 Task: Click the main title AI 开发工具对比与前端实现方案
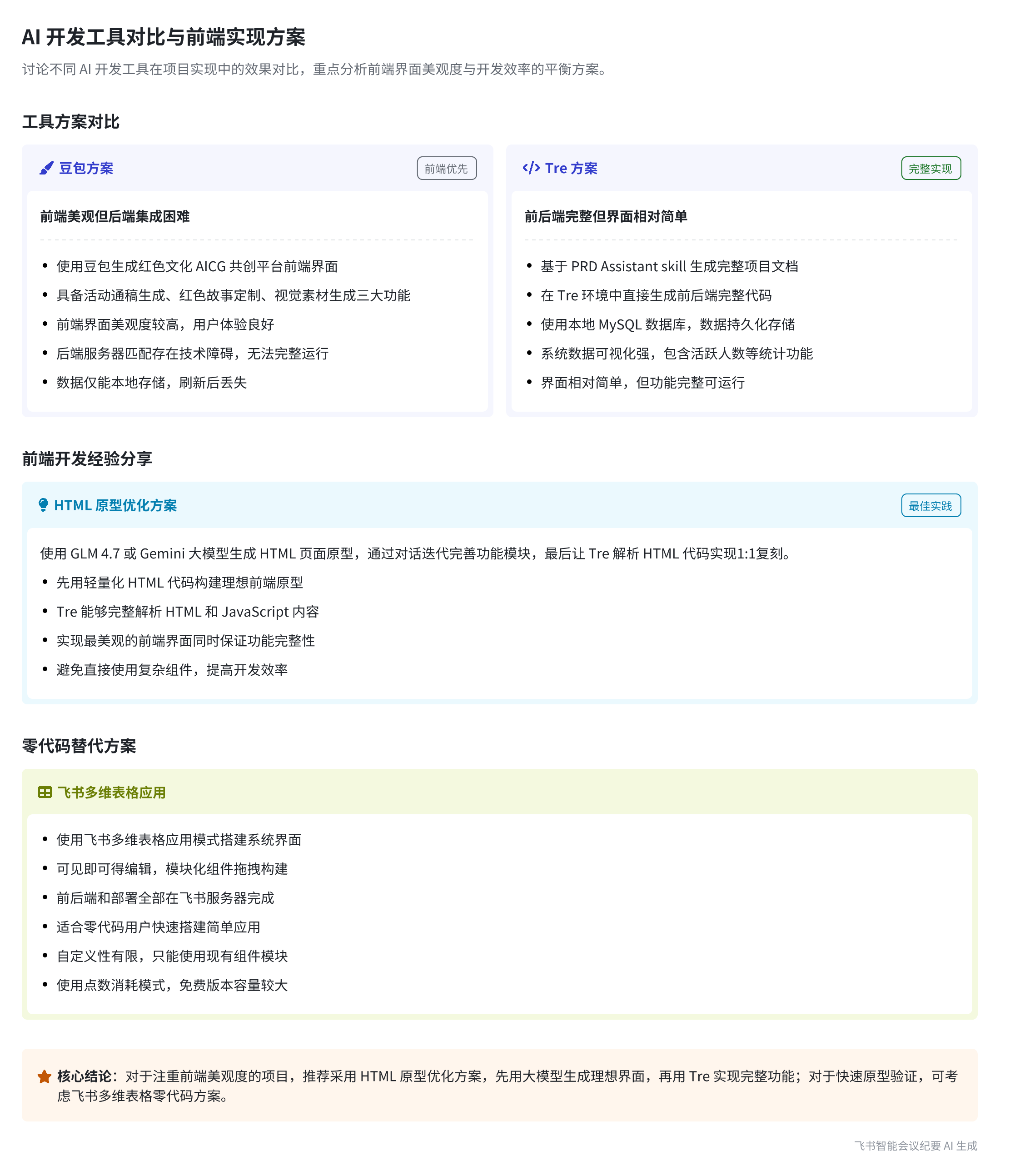[164, 37]
